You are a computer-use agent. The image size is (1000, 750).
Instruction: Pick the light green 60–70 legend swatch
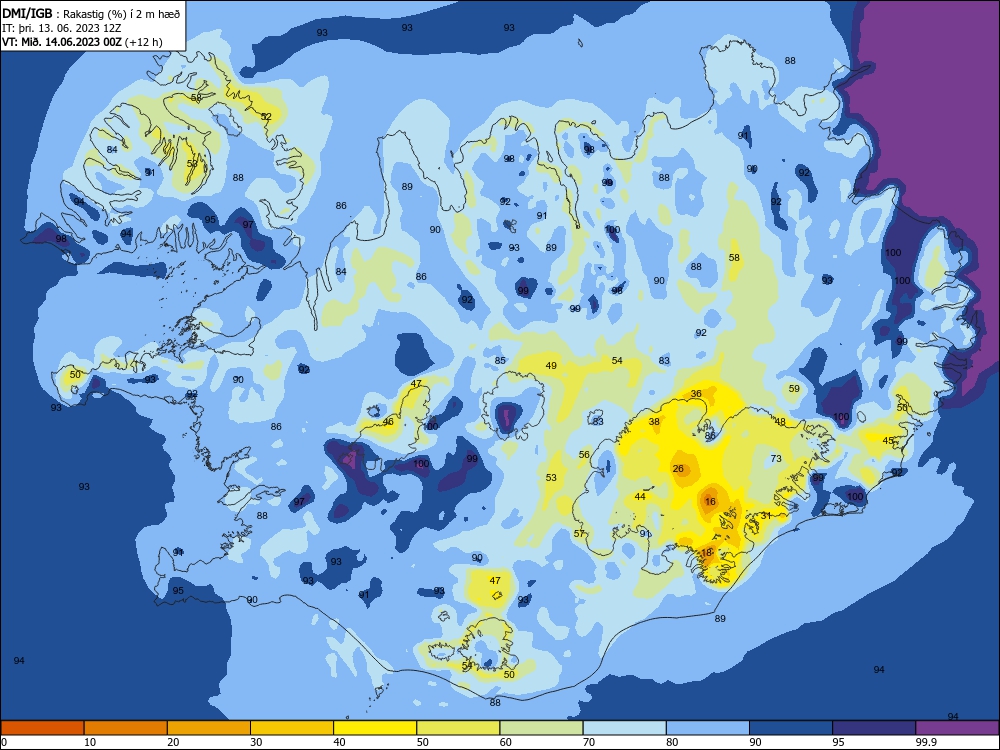coord(541,728)
